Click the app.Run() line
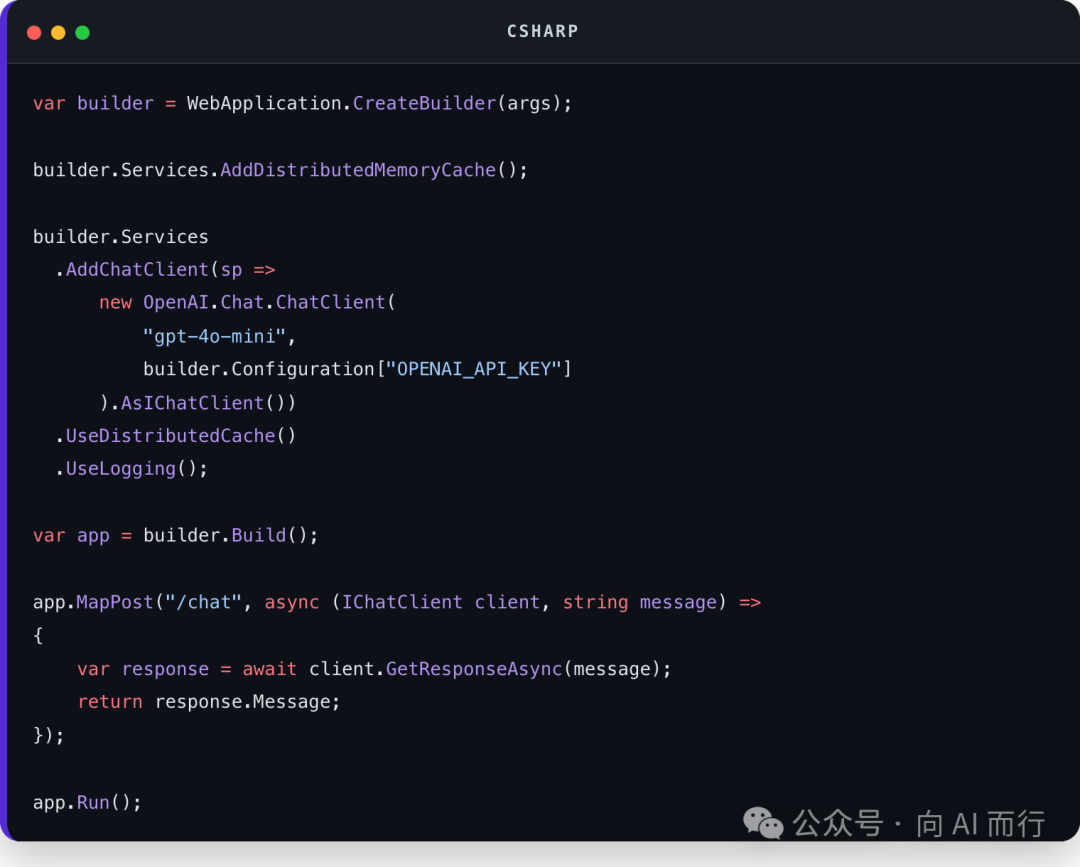This screenshot has width=1080, height=867. (x=87, y=802)
